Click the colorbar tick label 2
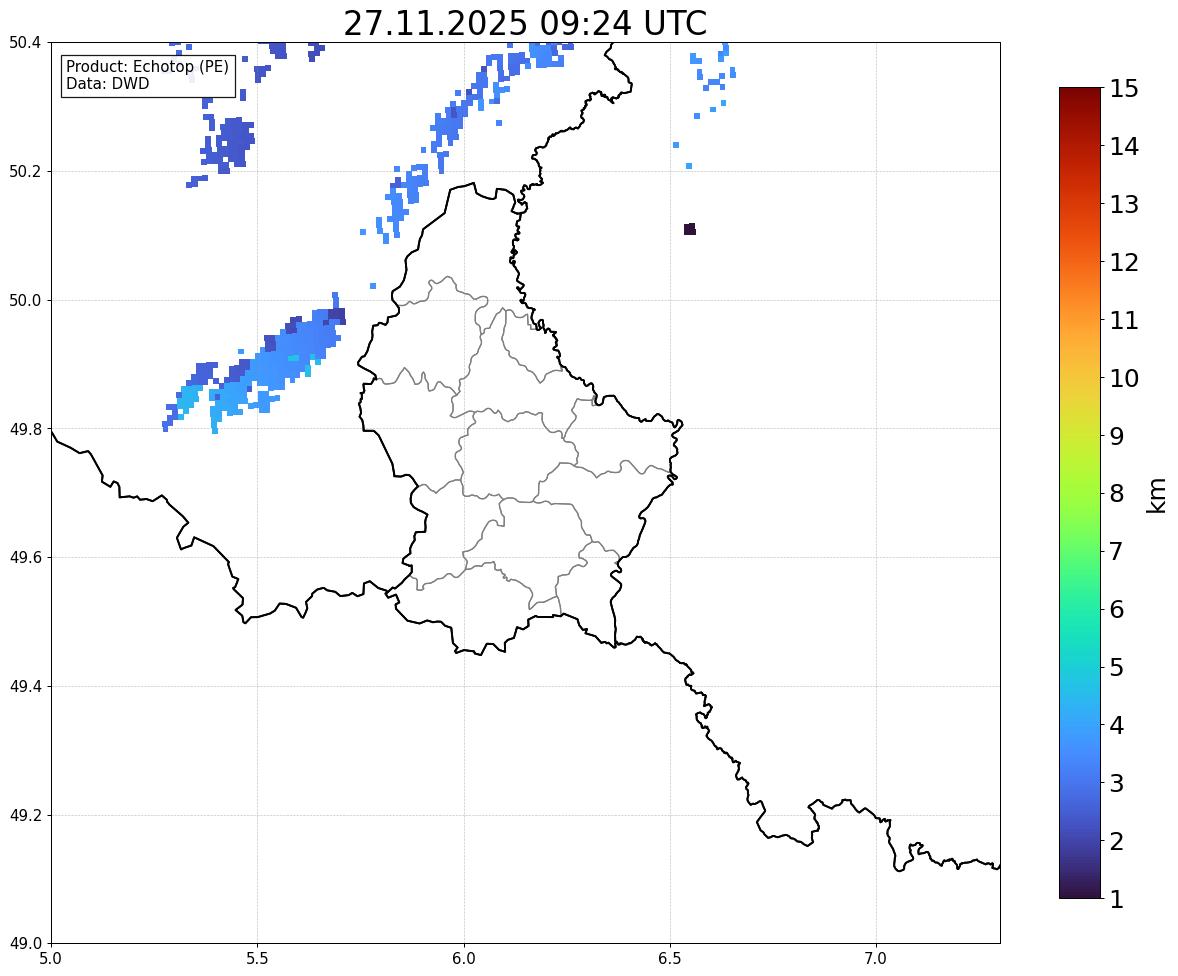This screenshot has width=1178, height=976. coord(1117,841)
